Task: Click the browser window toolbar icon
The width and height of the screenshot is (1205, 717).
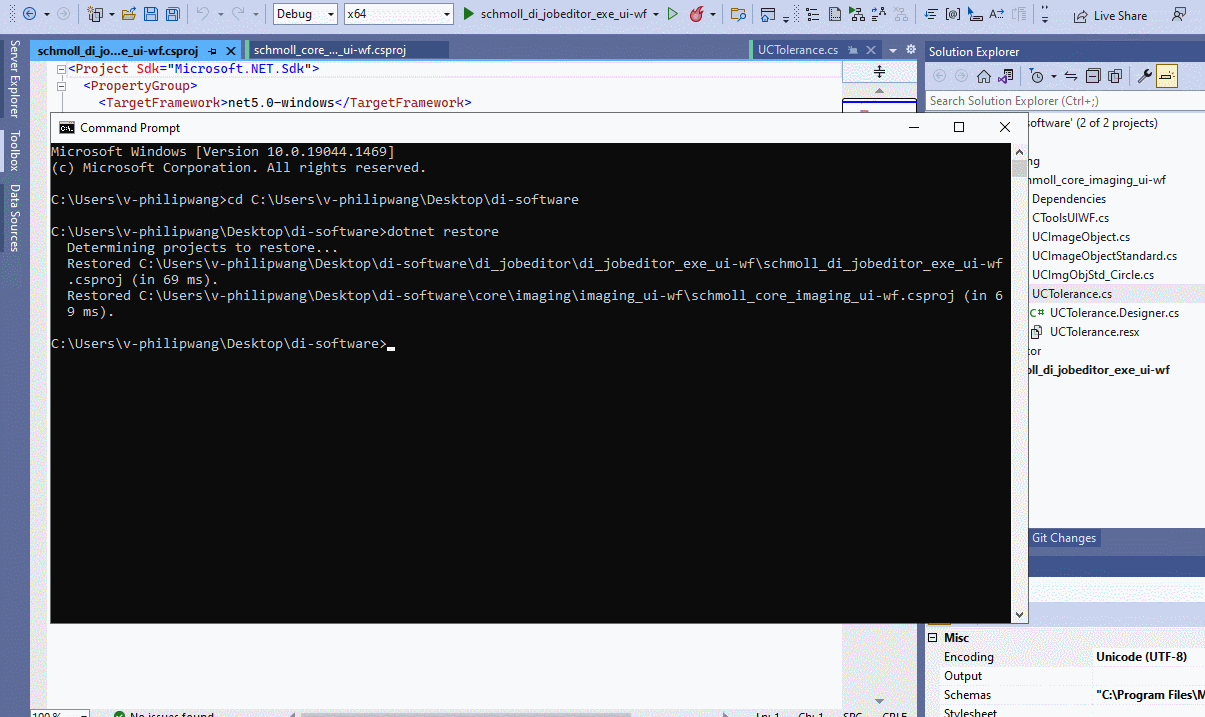Action: click(768, 14)
